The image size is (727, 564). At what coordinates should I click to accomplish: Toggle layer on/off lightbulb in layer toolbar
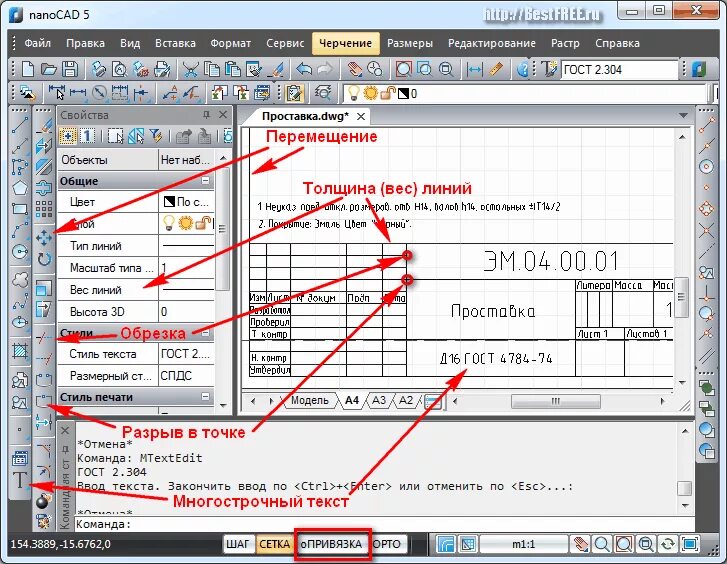click(354, 93)
